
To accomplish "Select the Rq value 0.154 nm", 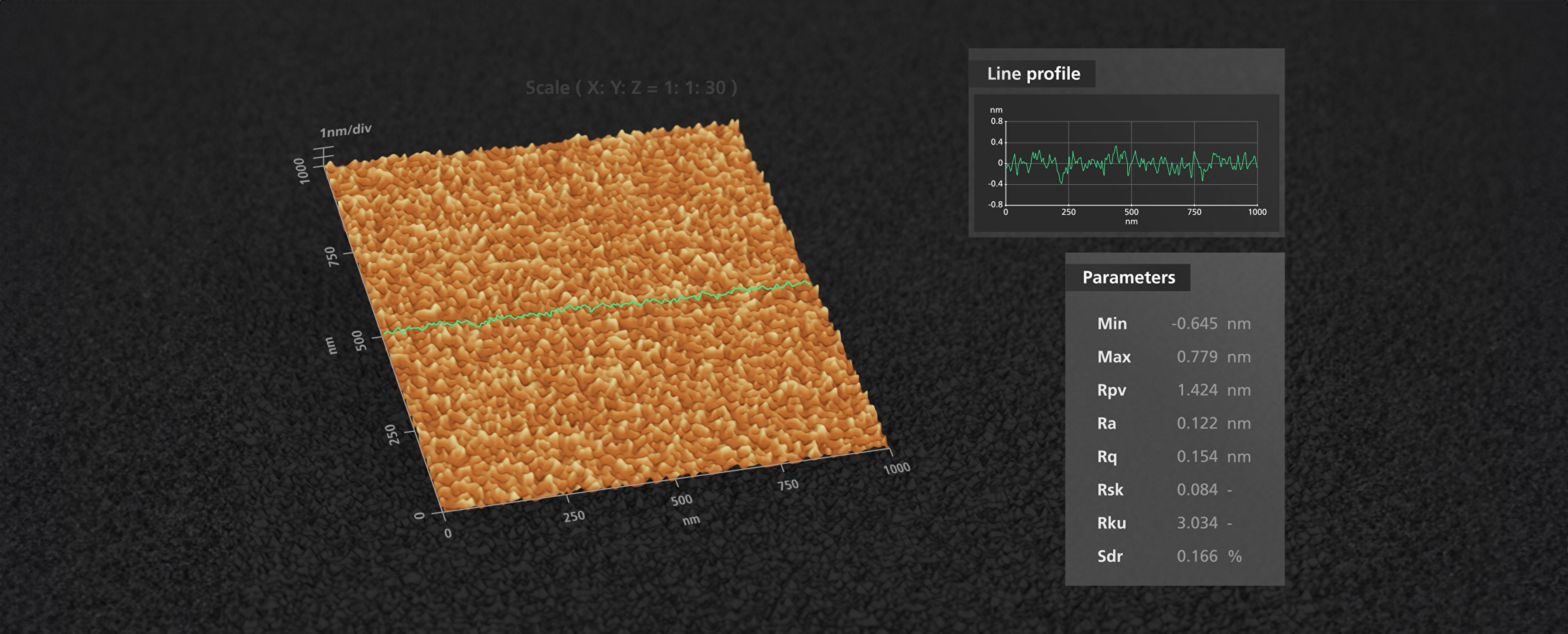I will (1213, 456).
